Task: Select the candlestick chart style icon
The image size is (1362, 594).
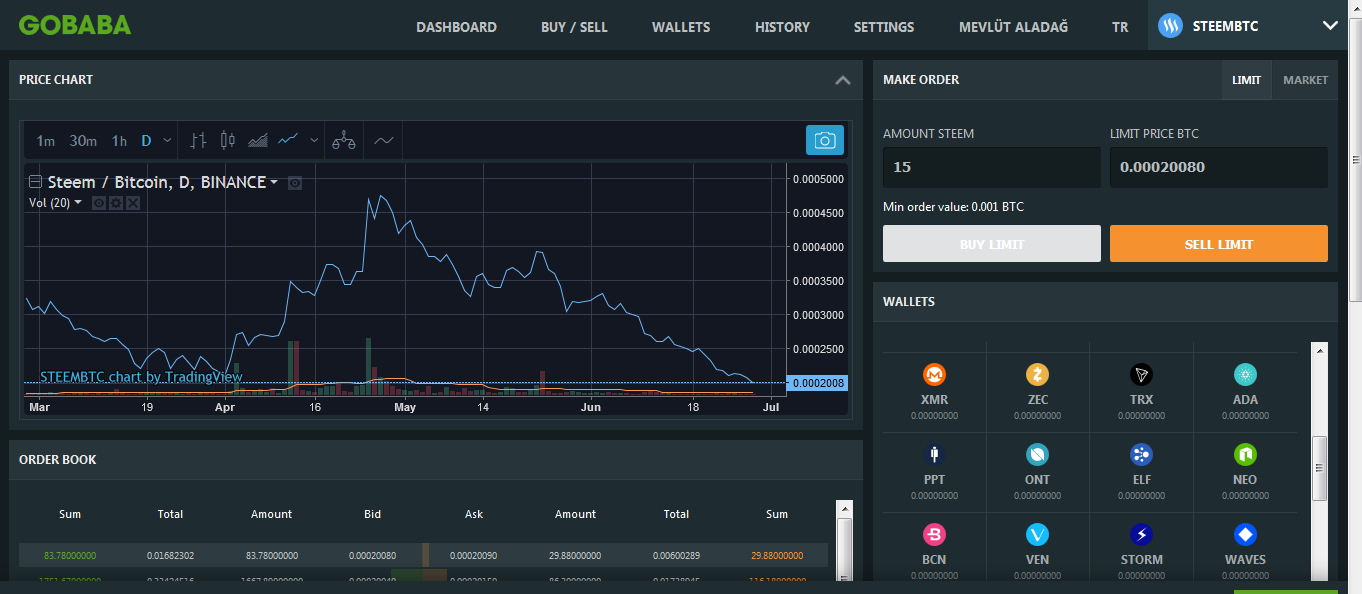Action: tap(227, 141)
